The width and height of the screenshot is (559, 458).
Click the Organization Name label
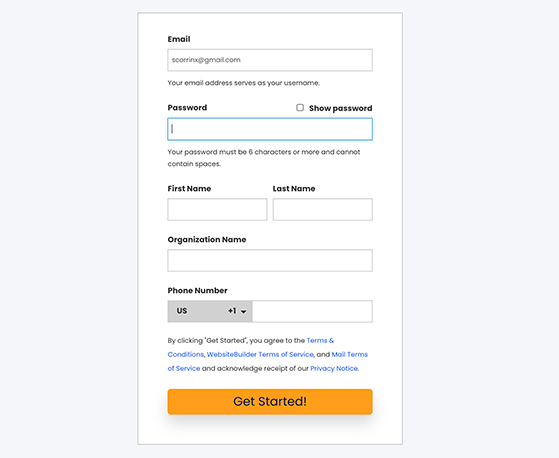click(x=207, y=240)
